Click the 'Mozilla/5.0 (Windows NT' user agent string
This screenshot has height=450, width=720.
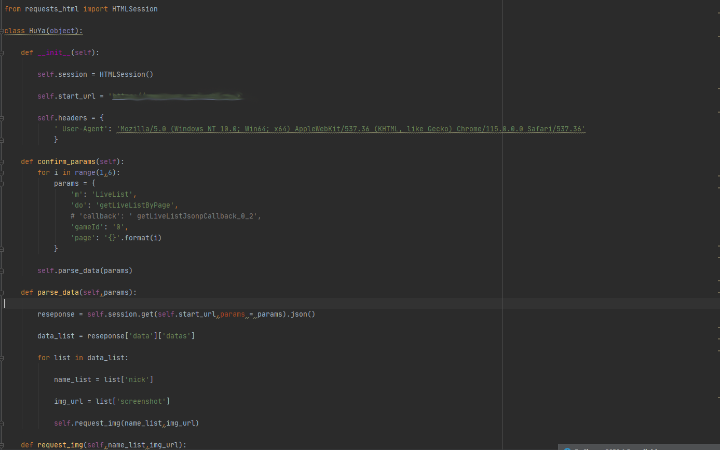[351, 129]
